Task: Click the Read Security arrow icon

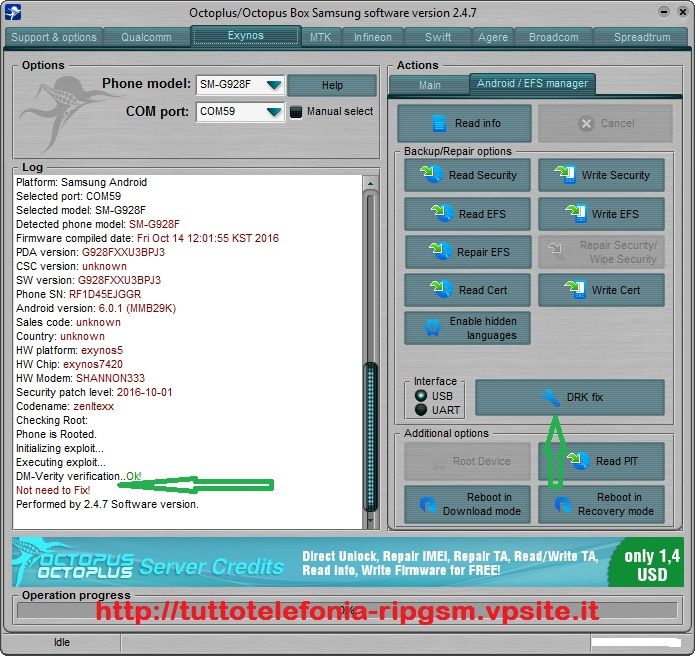Action: point(431,174)
